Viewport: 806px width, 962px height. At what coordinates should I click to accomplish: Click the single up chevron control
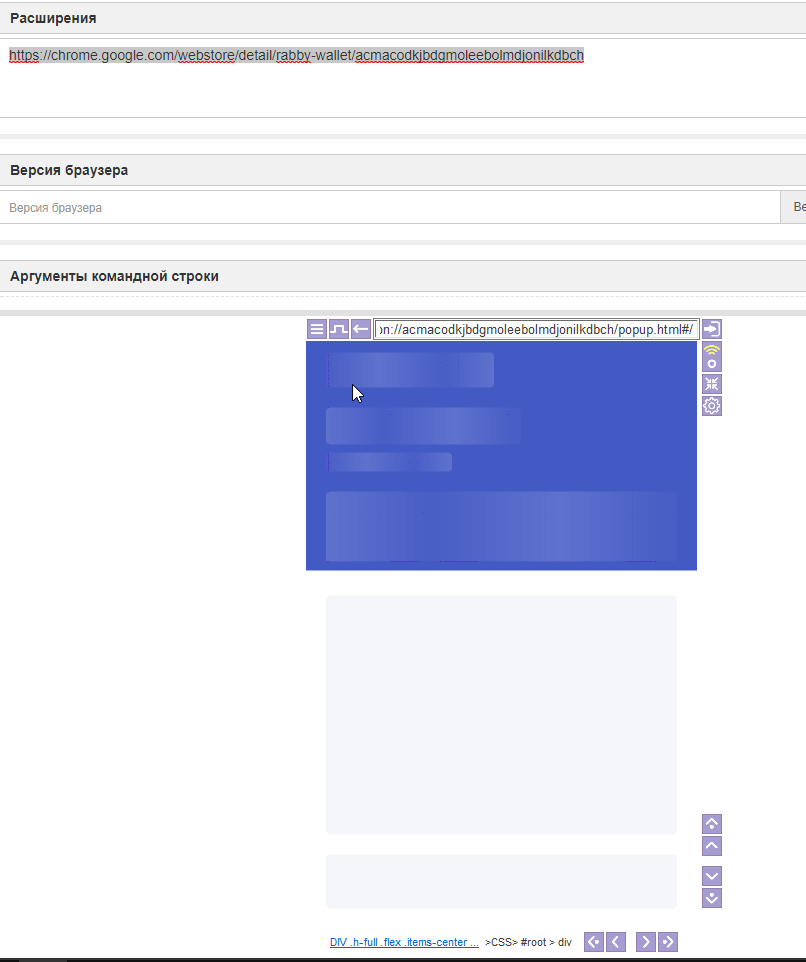click(711, 845)
